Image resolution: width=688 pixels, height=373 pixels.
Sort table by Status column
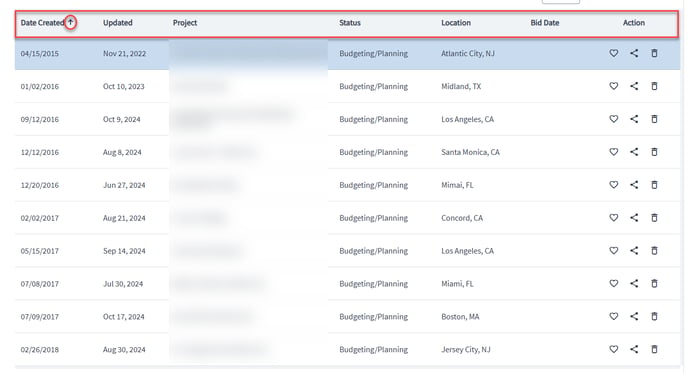[350, 23]
